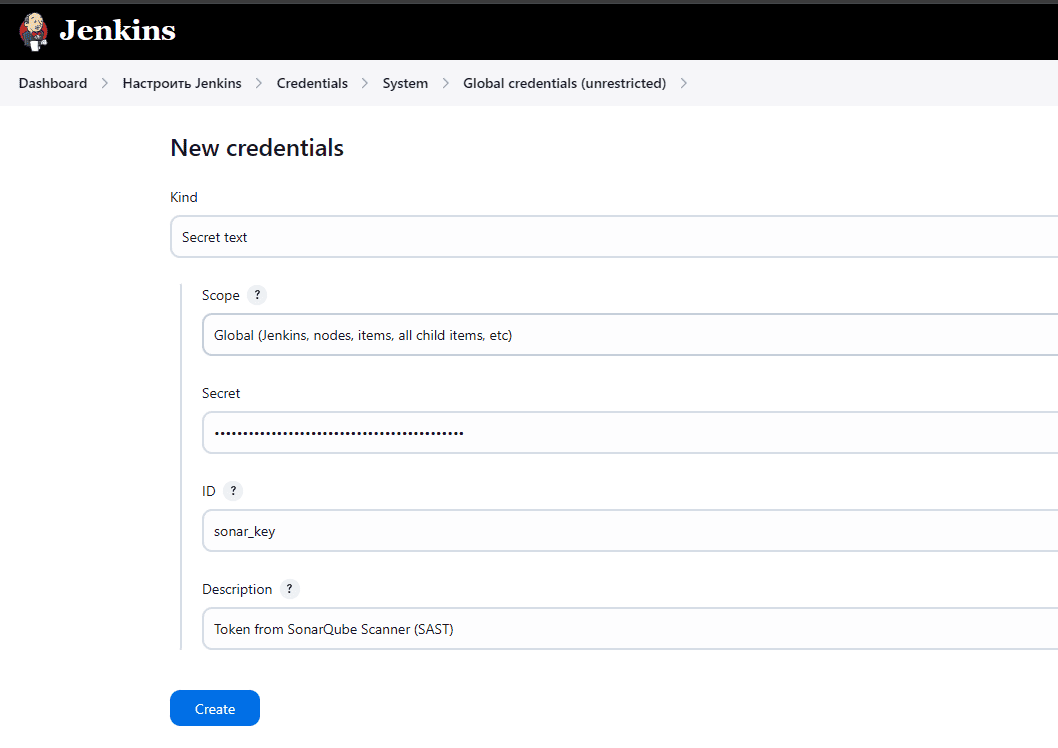This screenshot has height=748, width=1058.
Task: Expand the chevron after Настроить Jenkins breadcrumb
Action: coord(259,84)
